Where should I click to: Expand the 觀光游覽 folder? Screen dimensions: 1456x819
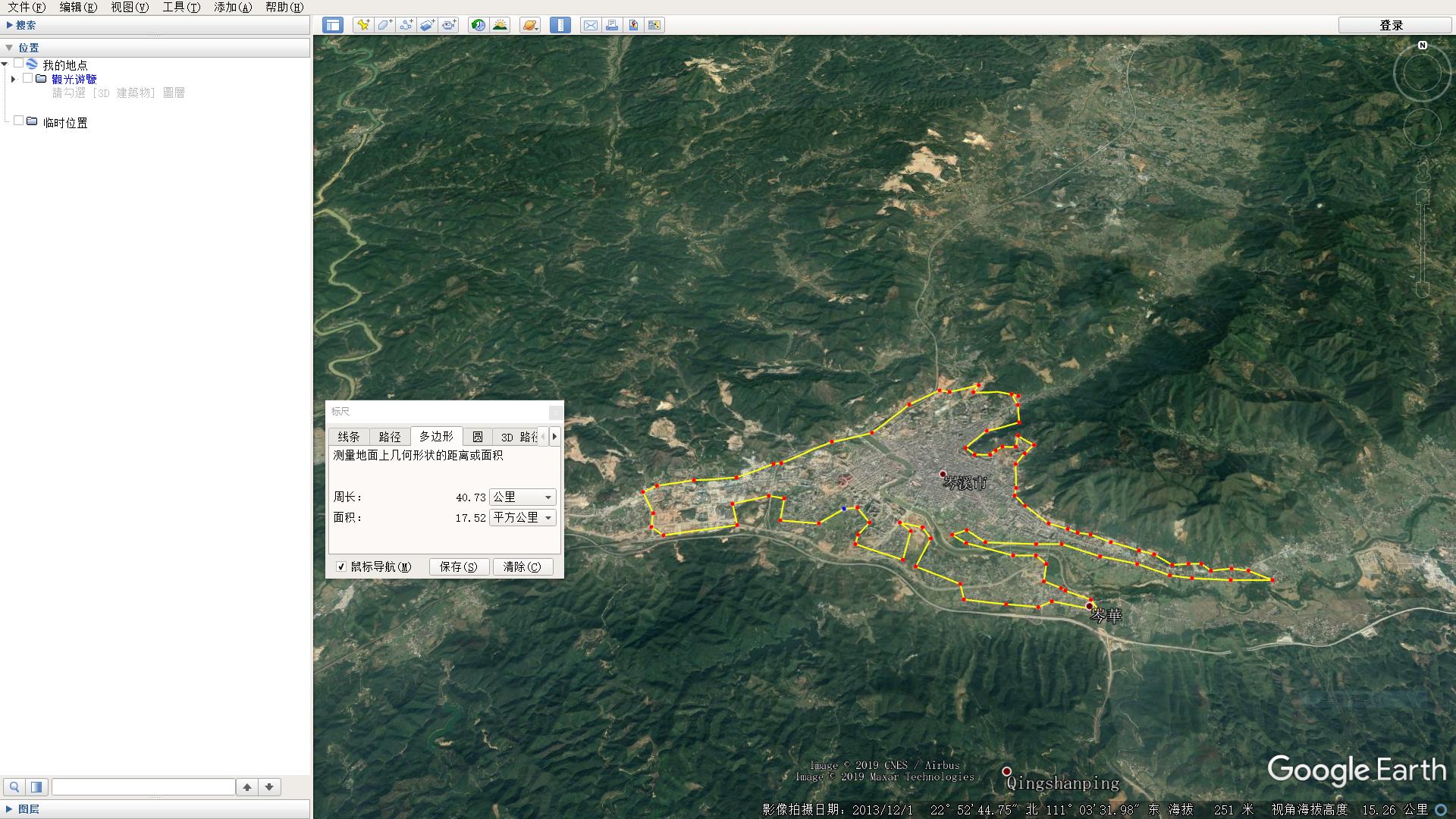point(13,79)
